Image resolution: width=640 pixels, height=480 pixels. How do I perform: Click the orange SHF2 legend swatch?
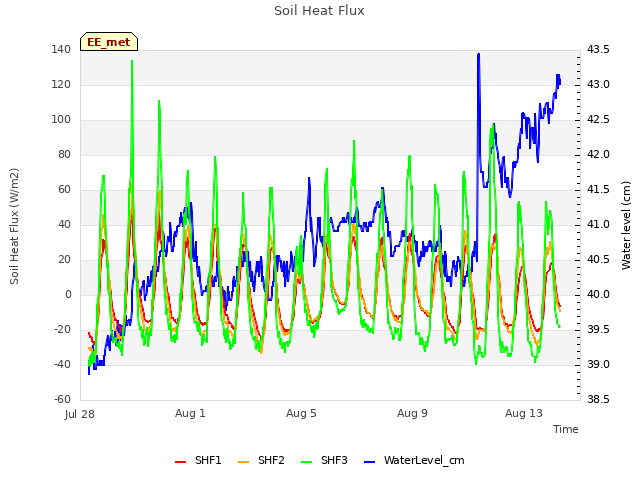pos(243,462)
